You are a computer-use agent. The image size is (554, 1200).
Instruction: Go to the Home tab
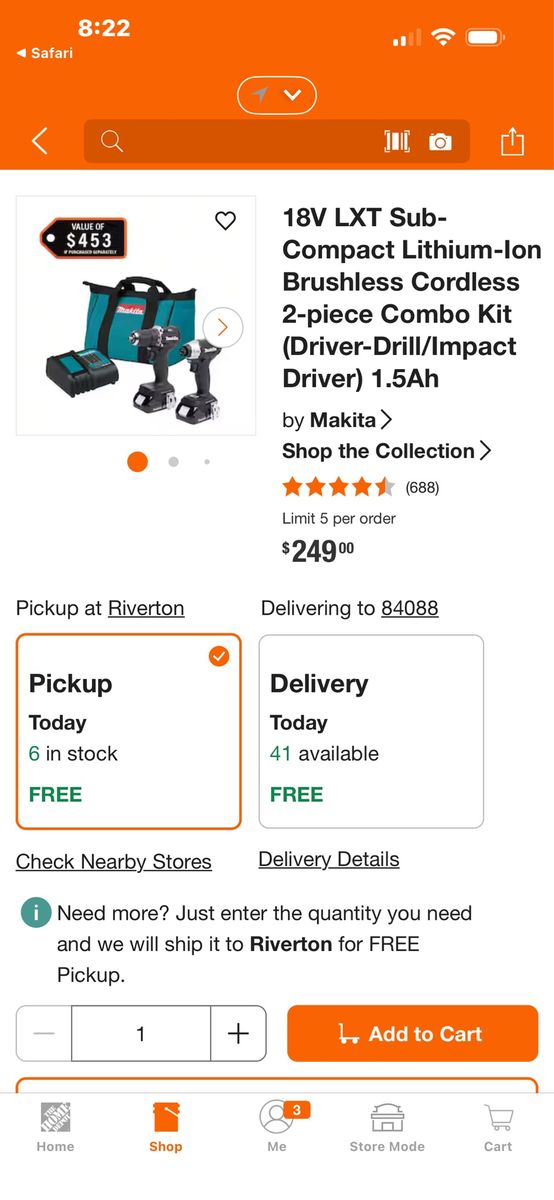pyautogui.click(x=55, y=1128)
